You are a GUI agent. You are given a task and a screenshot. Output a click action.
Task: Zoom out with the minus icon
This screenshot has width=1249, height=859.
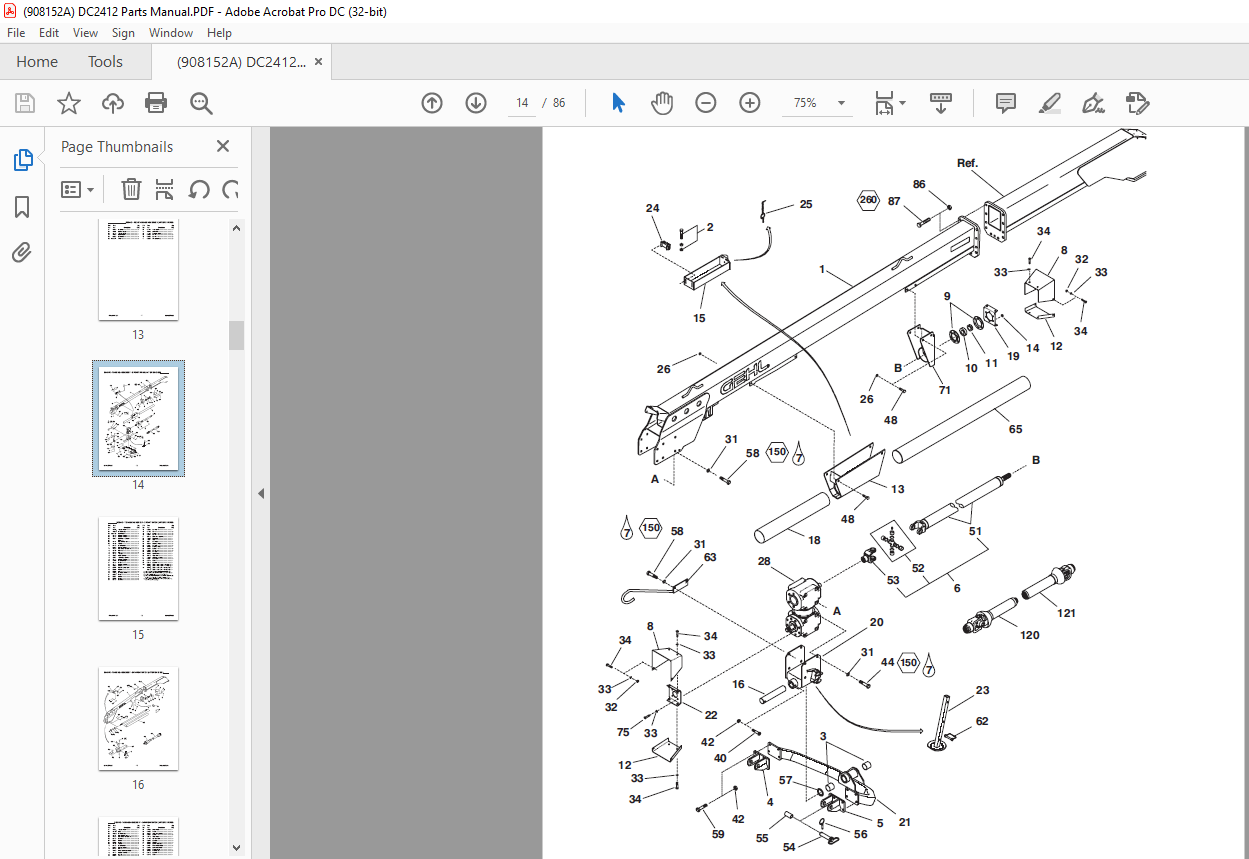[706, 103]
